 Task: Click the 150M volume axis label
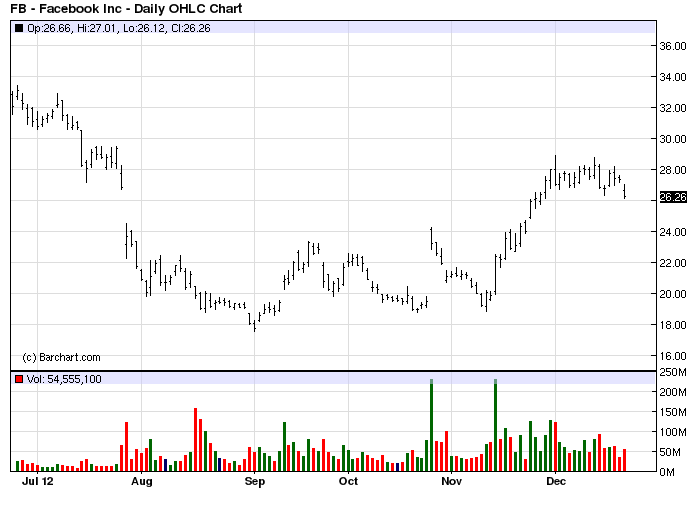673,412
